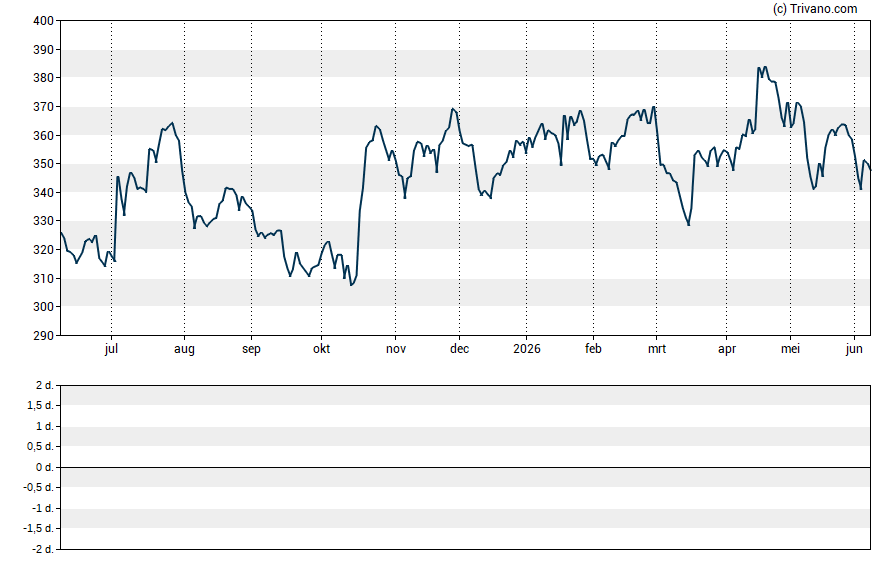Click the 360 price axis label
888x565 pixels.
[x=44, y=136]
